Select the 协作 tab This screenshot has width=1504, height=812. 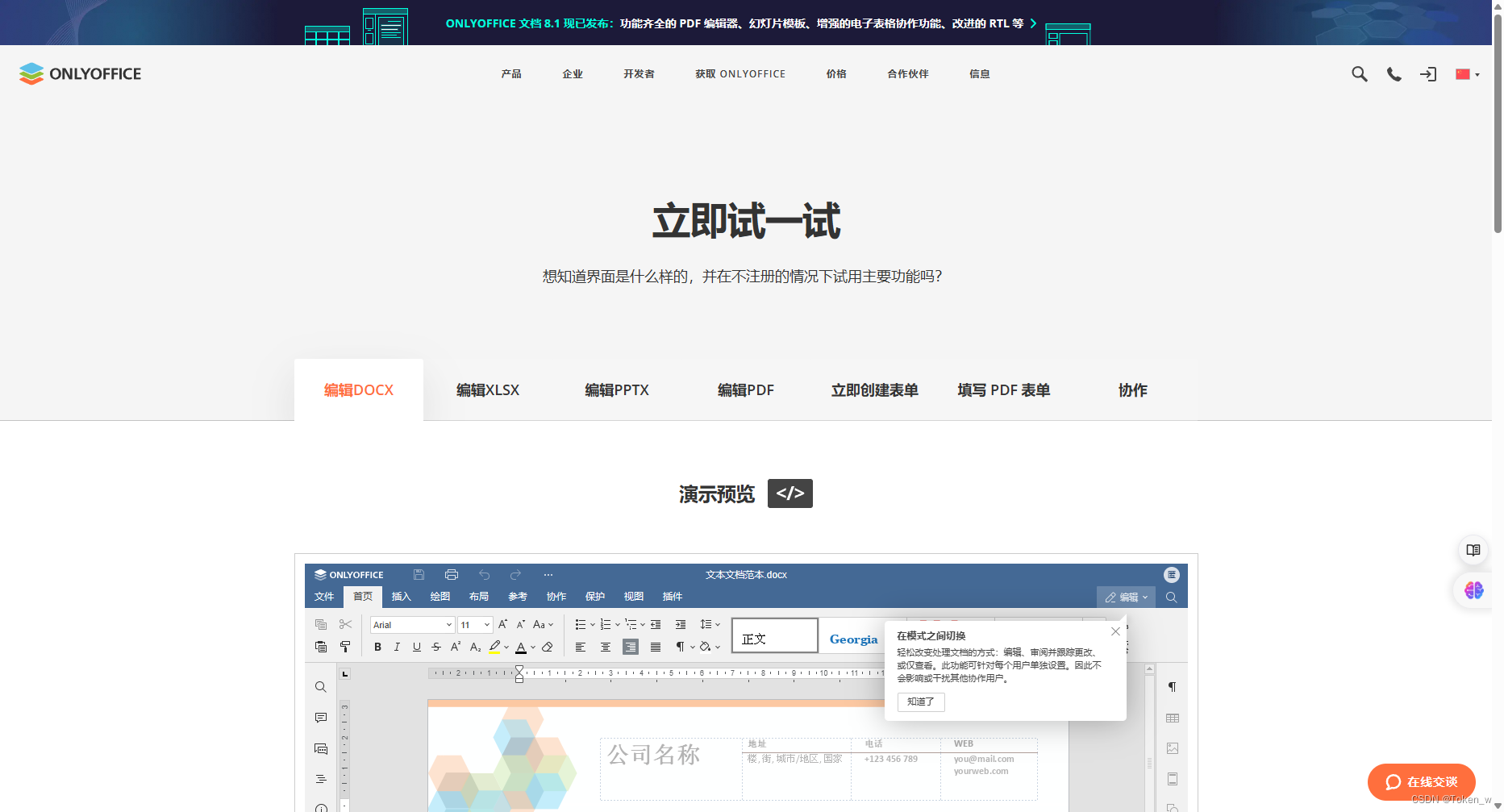tap(1133, 390)
